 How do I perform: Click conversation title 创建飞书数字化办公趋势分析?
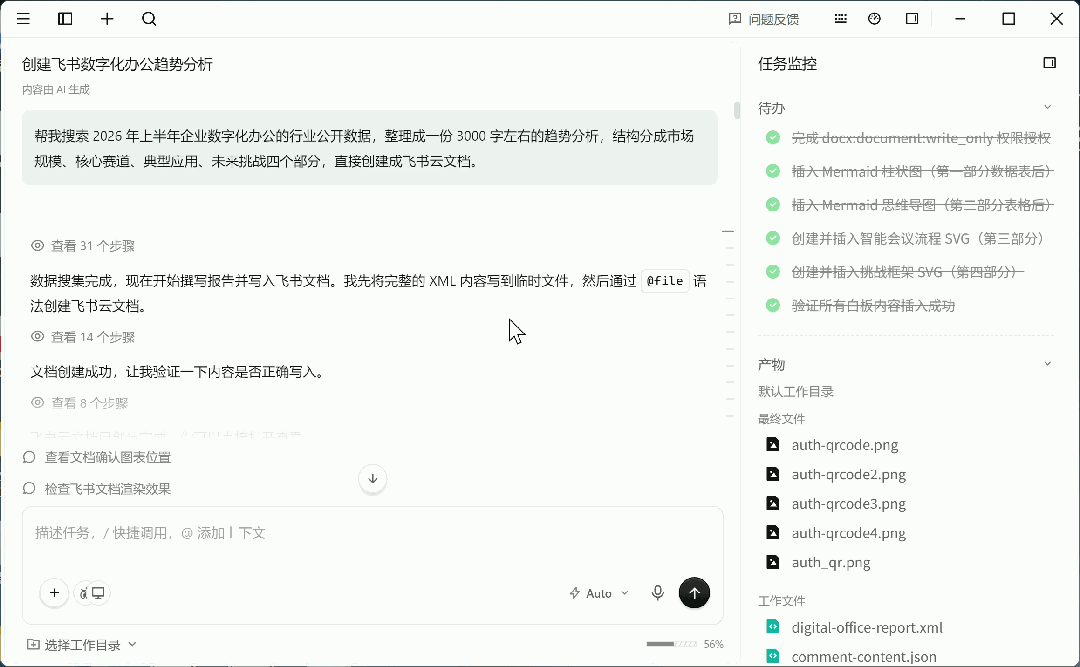(117, 64)
